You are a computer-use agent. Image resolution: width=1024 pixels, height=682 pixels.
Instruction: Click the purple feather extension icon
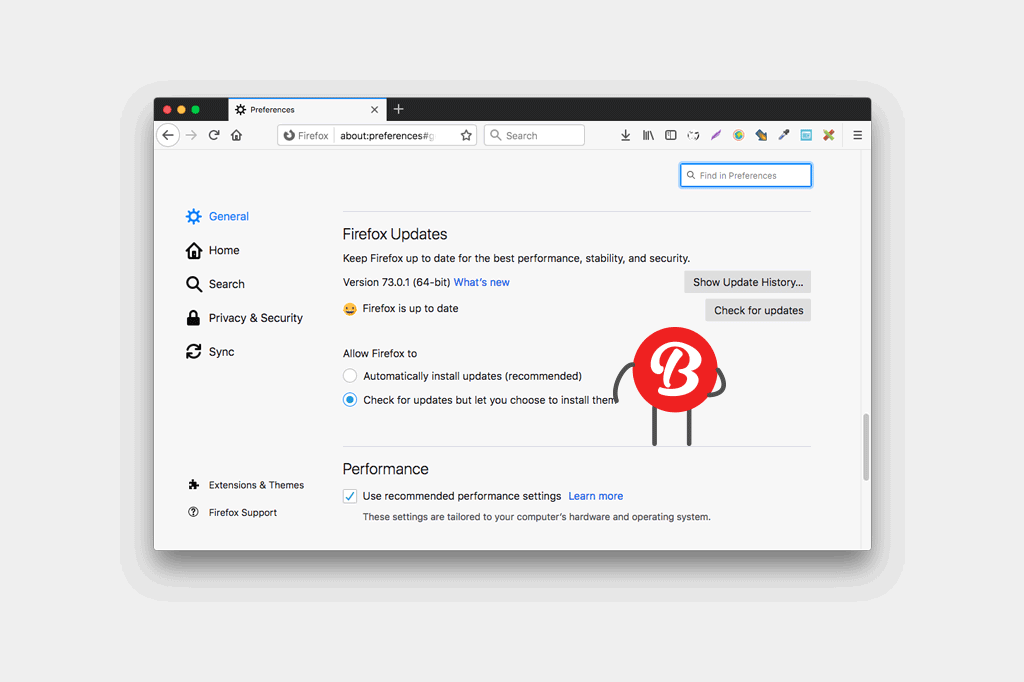click(x=716, y=135)
